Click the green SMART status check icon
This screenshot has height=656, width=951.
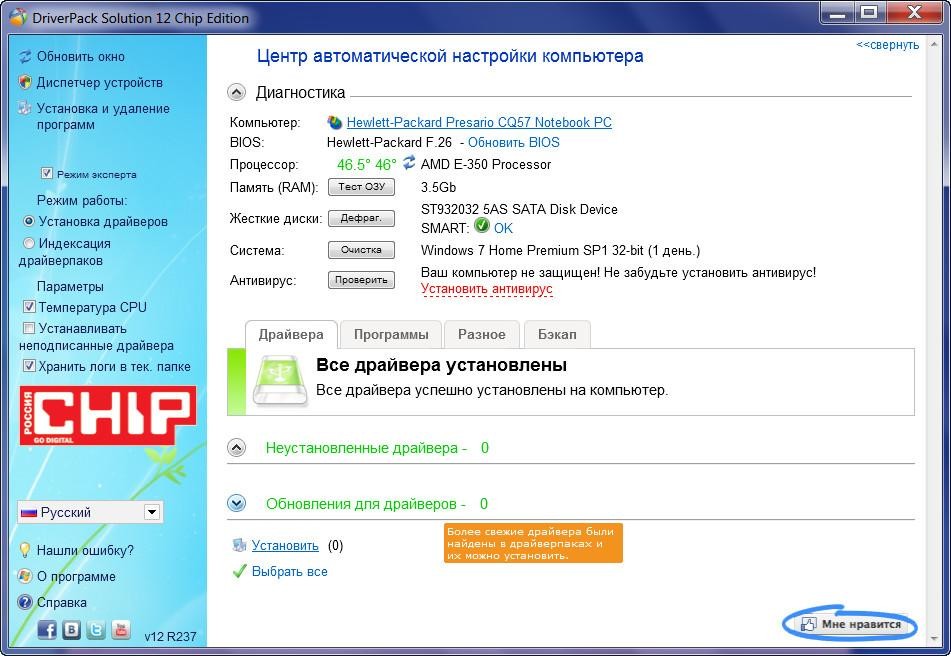(482, 226)
